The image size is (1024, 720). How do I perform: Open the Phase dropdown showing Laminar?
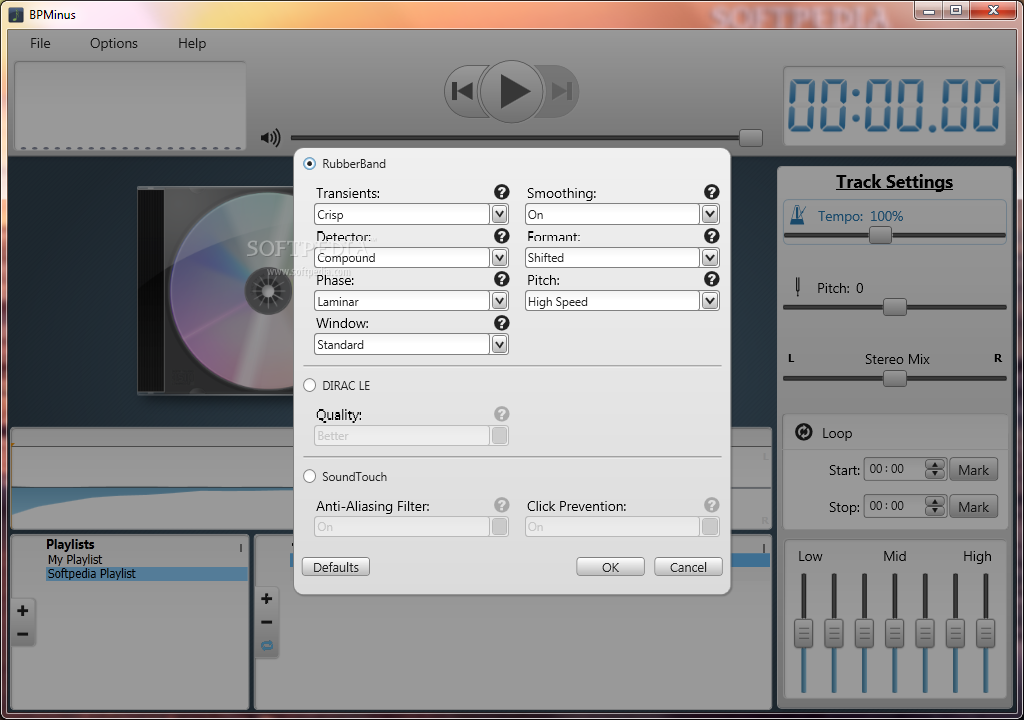coord(411,301)
